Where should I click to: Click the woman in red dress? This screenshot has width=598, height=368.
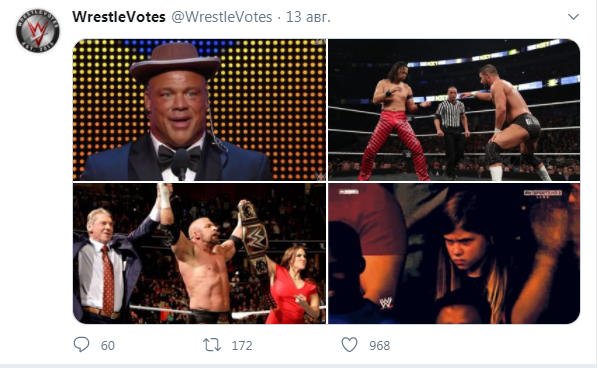pyautogui.click(x=293, y=285)
